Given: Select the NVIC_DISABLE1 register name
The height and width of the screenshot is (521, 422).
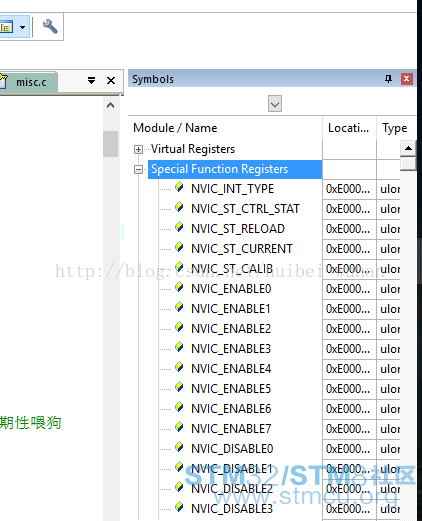Looking at the screenshot, I should pos(232,469).
